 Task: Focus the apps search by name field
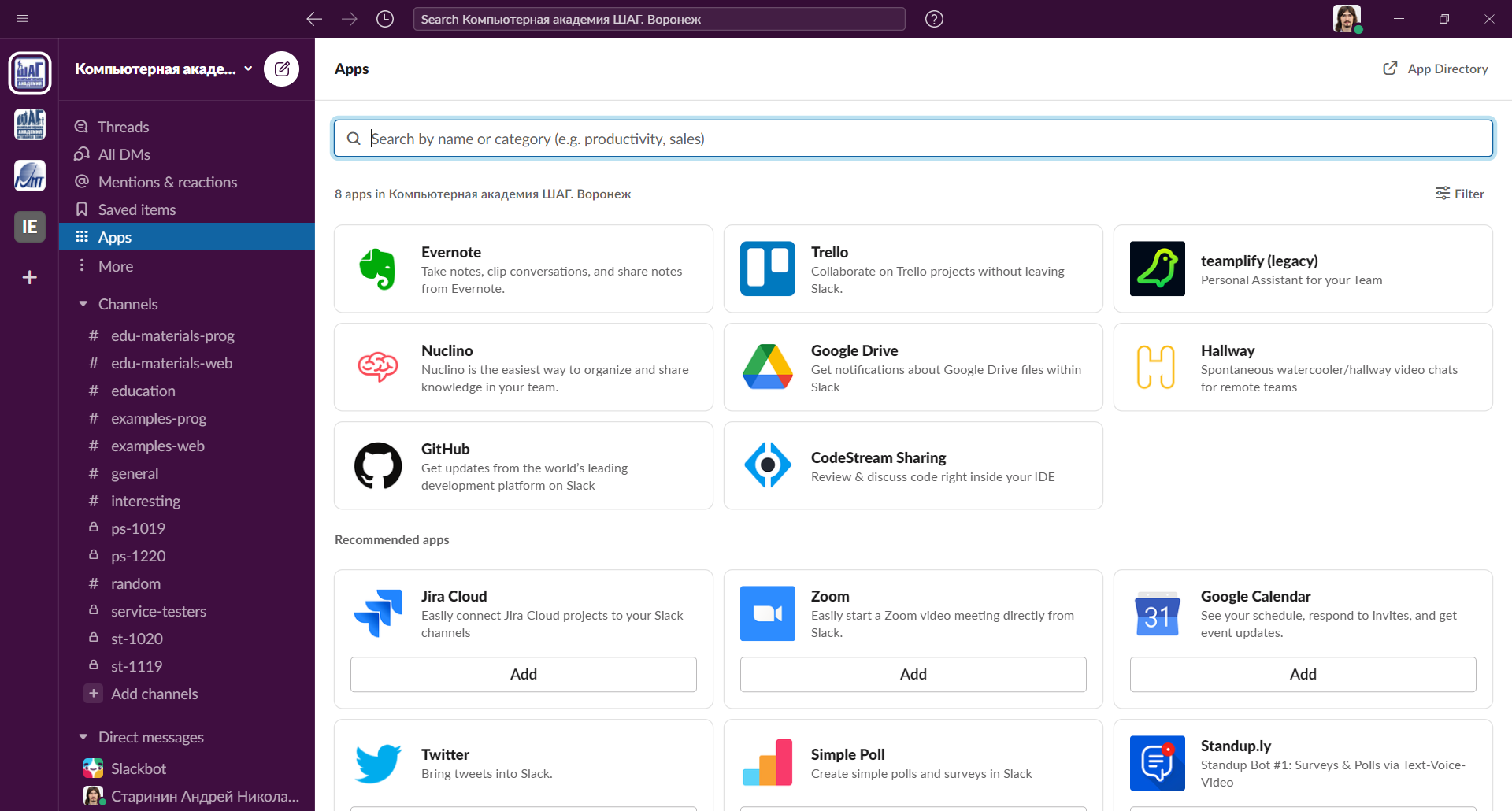913,139
